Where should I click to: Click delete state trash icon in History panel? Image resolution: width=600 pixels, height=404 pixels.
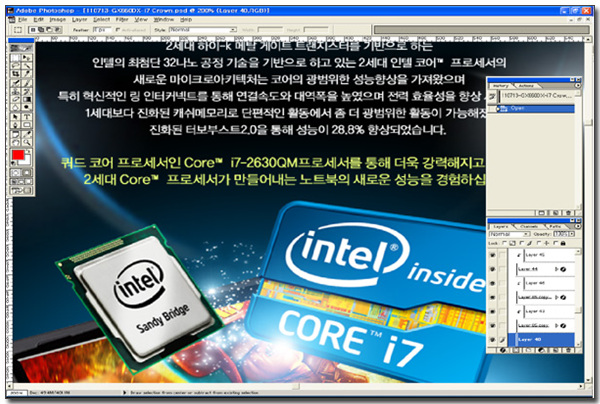[x=568, y=213]
